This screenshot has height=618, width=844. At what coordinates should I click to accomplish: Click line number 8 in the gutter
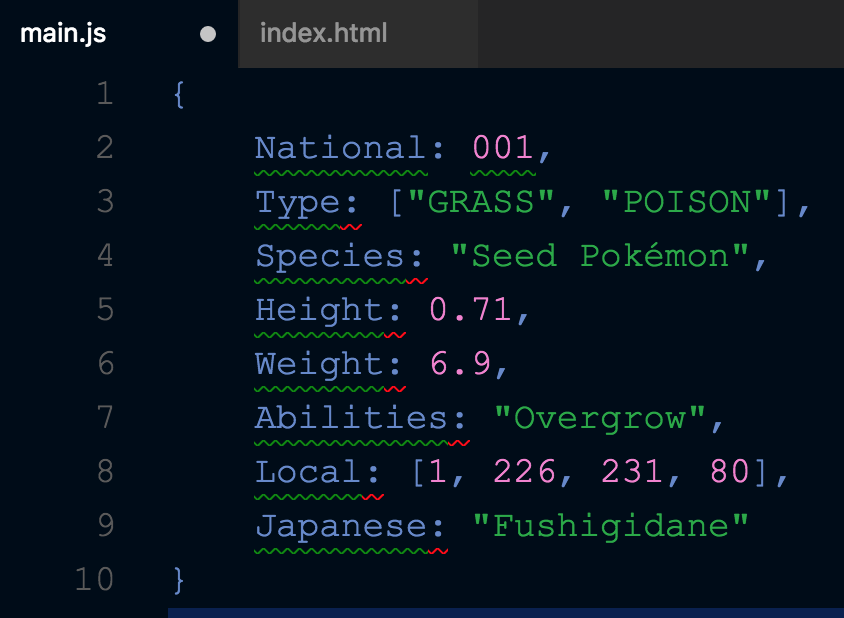tap(105, 472)
